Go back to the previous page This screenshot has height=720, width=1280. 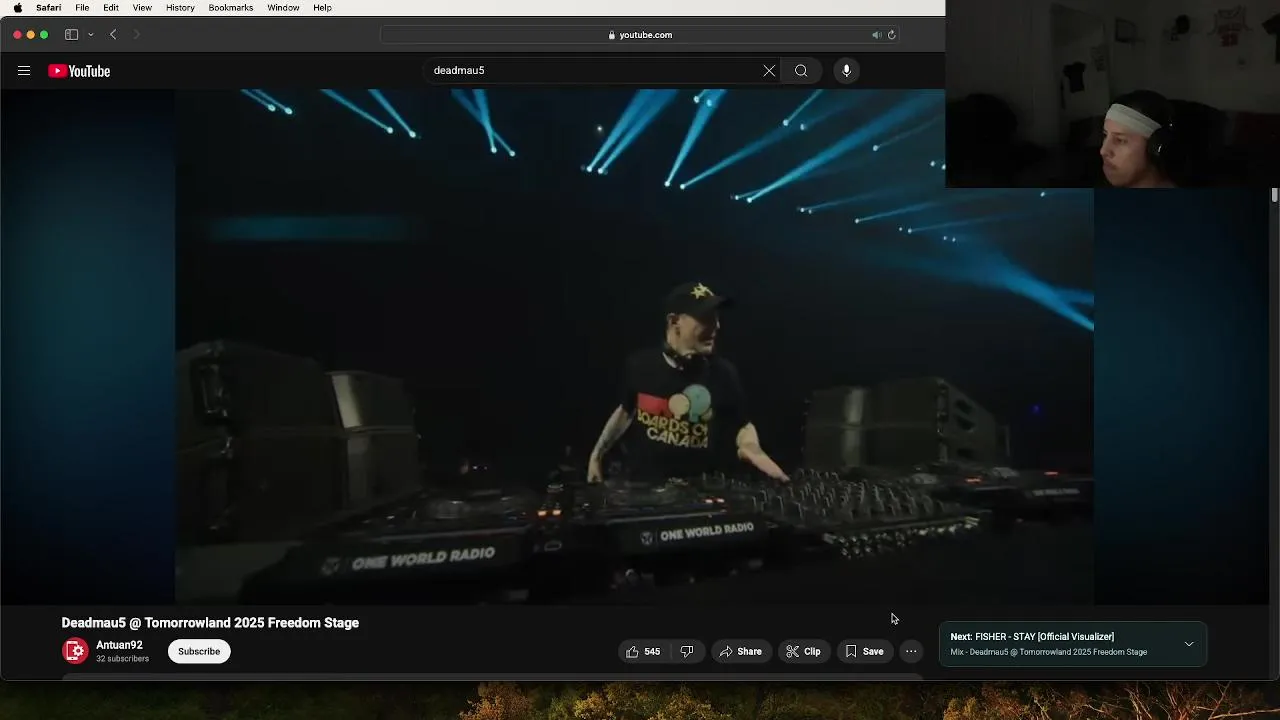pyautogui.click(x=113, y=34)
